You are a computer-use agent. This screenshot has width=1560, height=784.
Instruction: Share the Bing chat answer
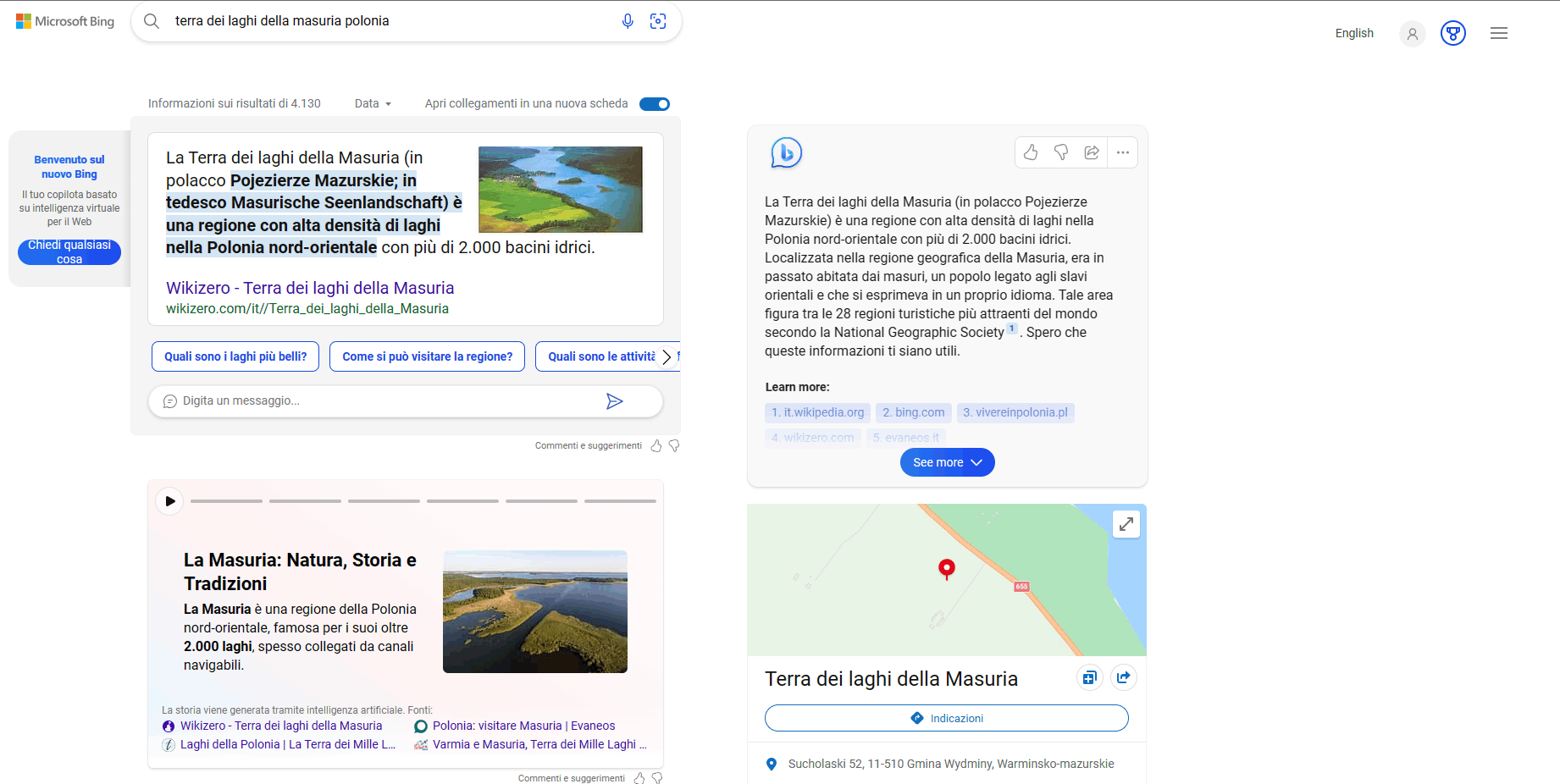click(x=1092, y=152)
